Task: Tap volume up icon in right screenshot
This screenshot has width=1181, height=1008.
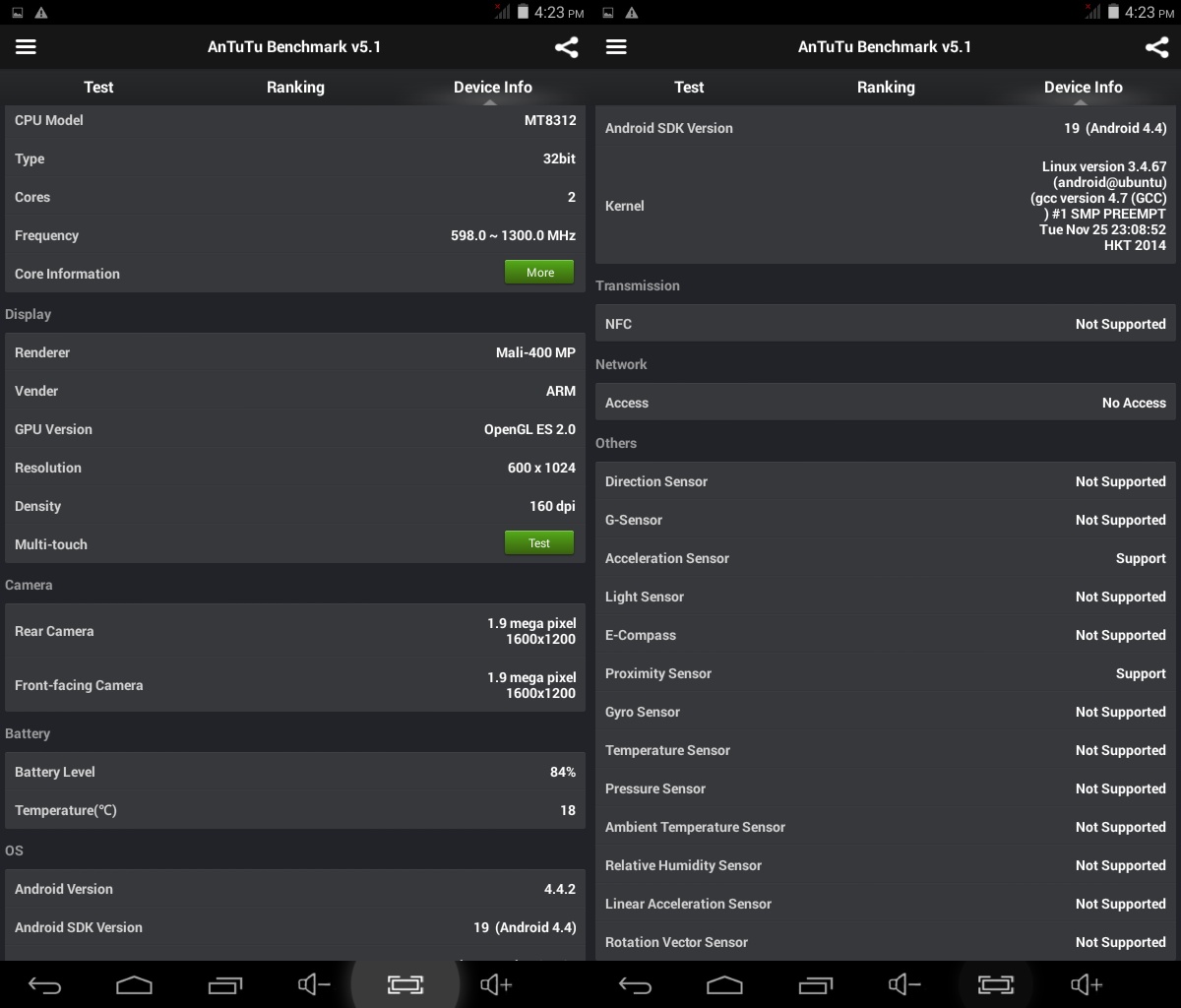Action: coord(1087,984)
